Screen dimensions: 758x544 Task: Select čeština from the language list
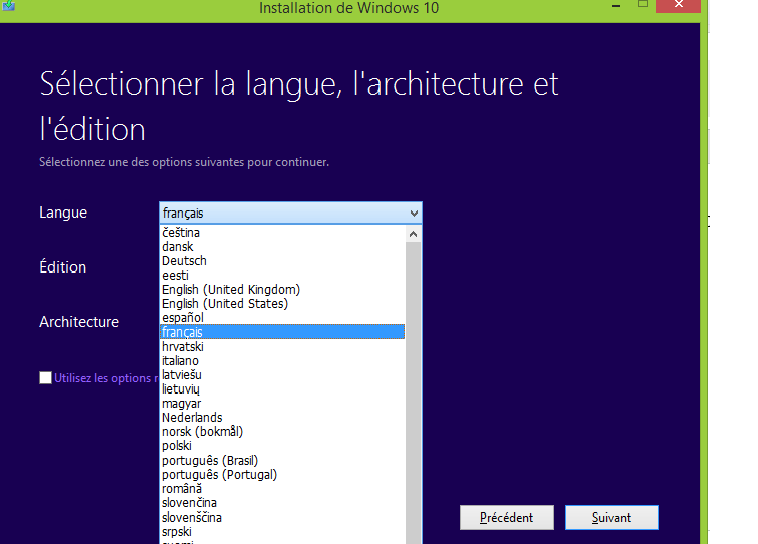(x=282, y=233)
